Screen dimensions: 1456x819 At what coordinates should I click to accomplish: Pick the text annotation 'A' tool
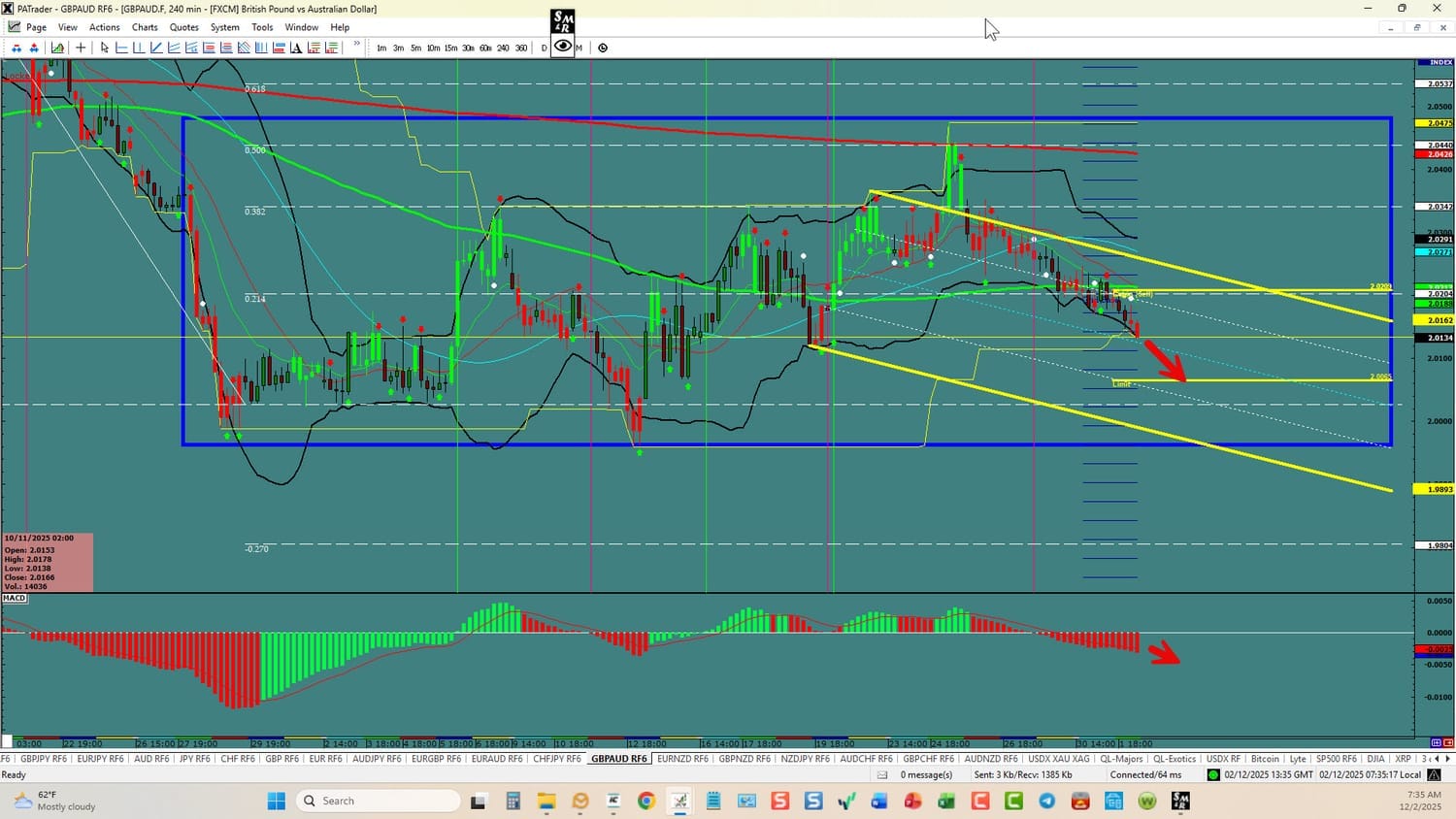coord(296,48)
